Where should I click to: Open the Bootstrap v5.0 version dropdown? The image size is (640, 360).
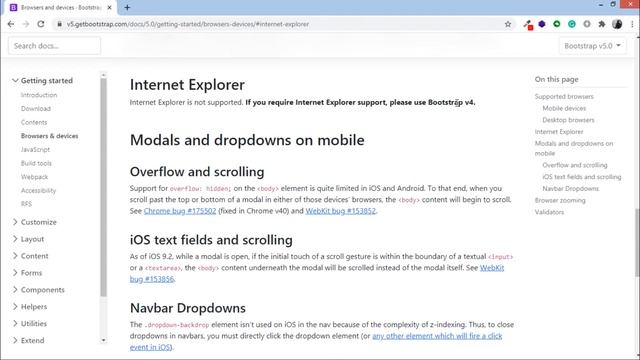[592, 46]
